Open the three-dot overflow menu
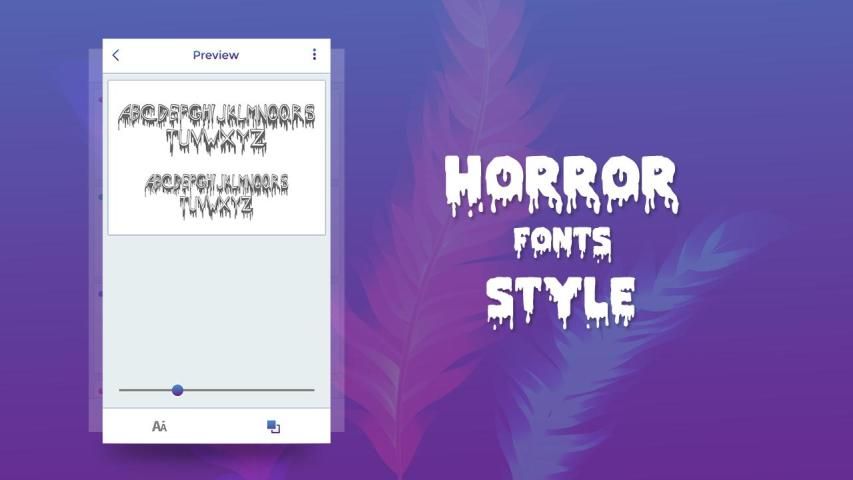Screen dimensions: 853x480 click(314, 55)
